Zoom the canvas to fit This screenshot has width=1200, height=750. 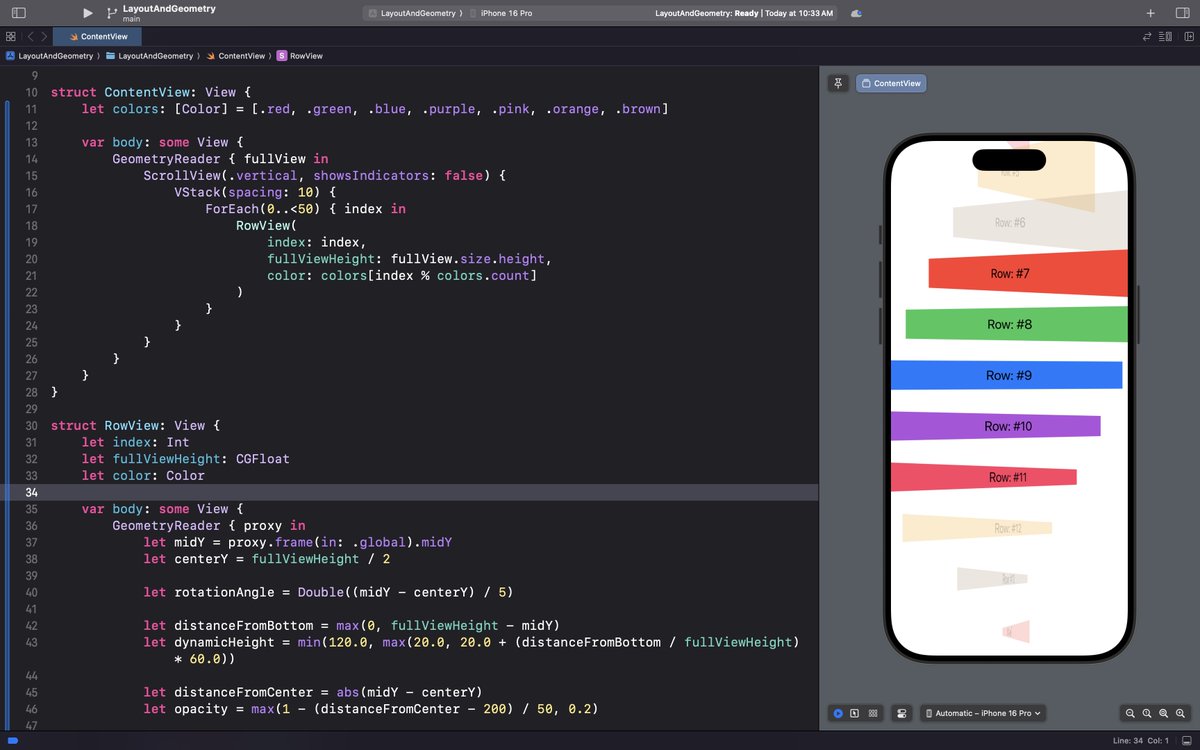(x=1164, y=713)
